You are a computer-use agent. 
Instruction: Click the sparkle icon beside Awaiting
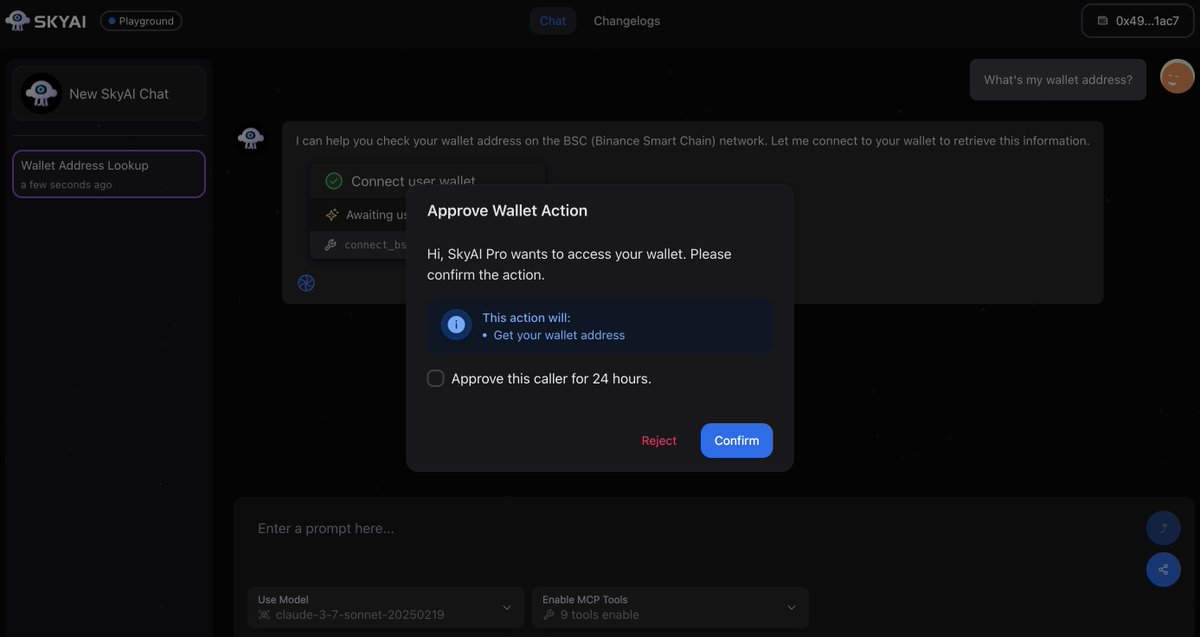pyautogui.click(x=332, y=215)
